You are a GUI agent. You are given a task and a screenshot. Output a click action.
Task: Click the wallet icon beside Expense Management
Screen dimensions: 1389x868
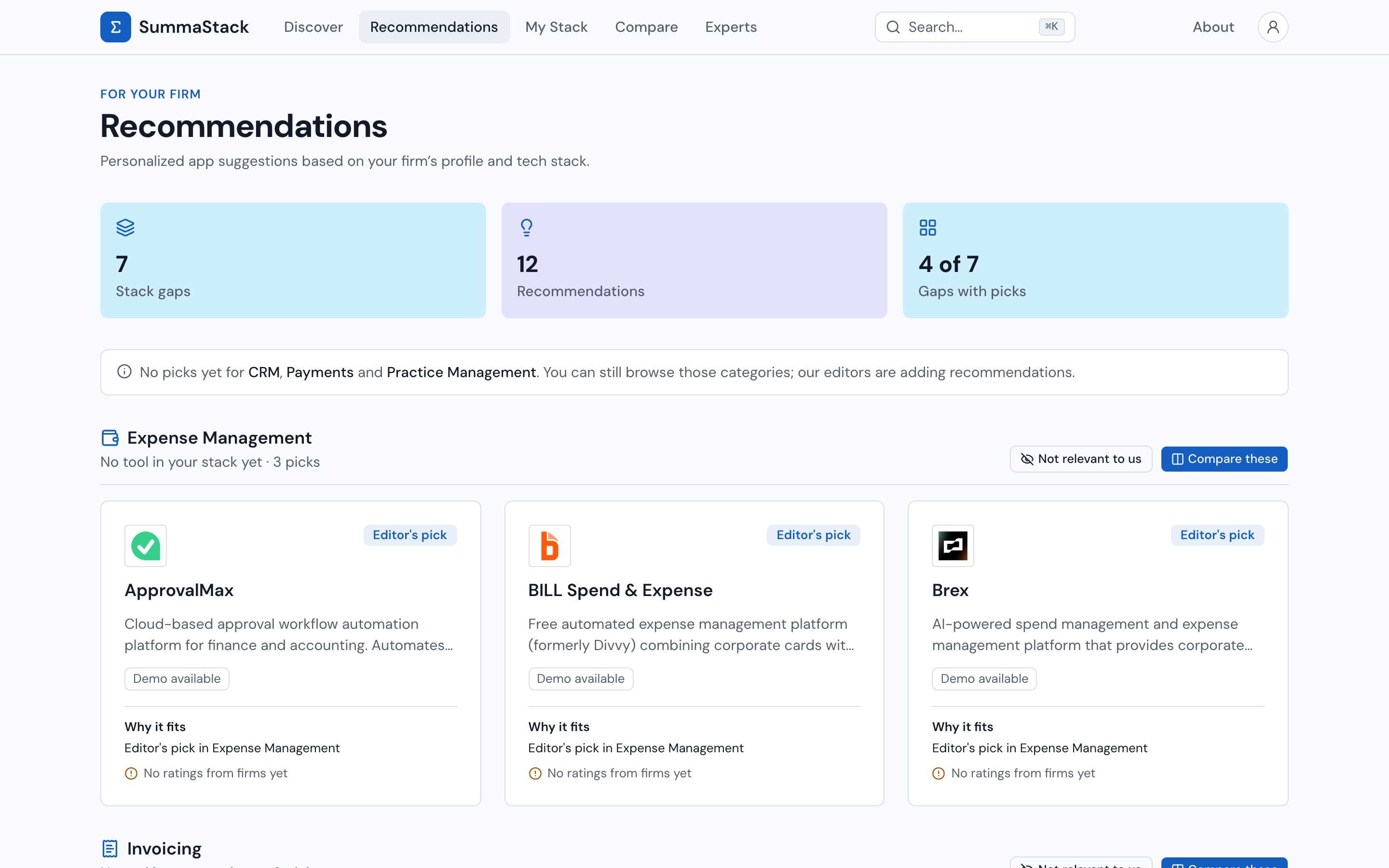tap(109, 437)
